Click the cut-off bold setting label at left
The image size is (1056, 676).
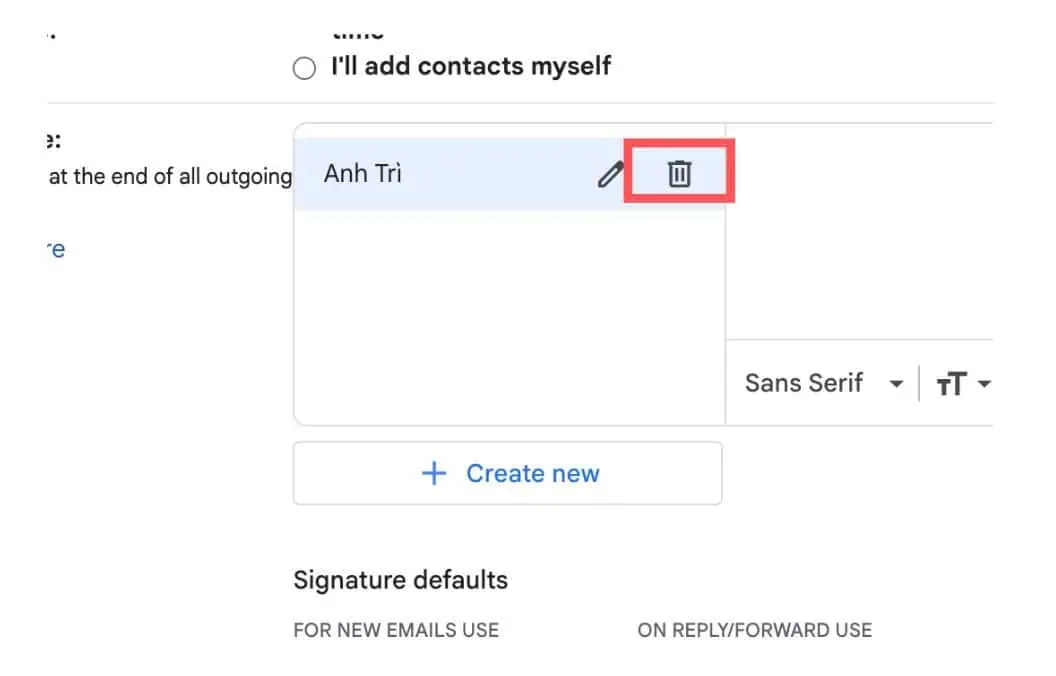(x=55, y=139)
